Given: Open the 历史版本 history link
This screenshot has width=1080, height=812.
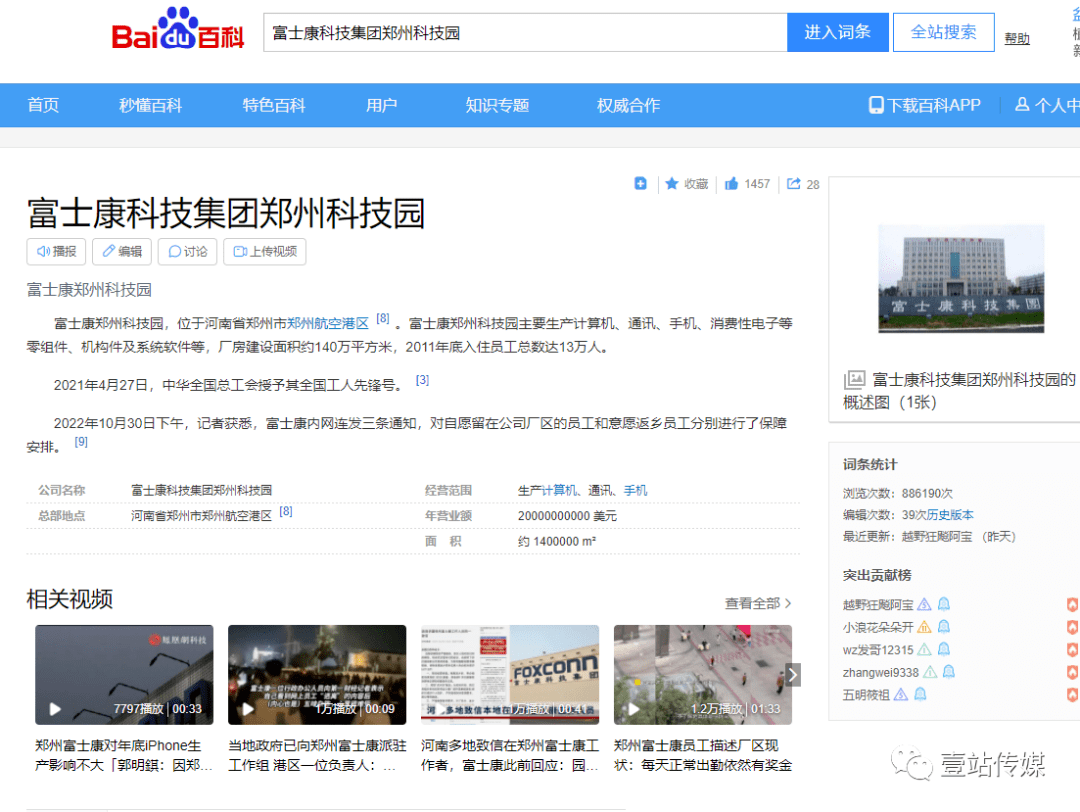Looking at the screenshot, I should click(950, 515).
